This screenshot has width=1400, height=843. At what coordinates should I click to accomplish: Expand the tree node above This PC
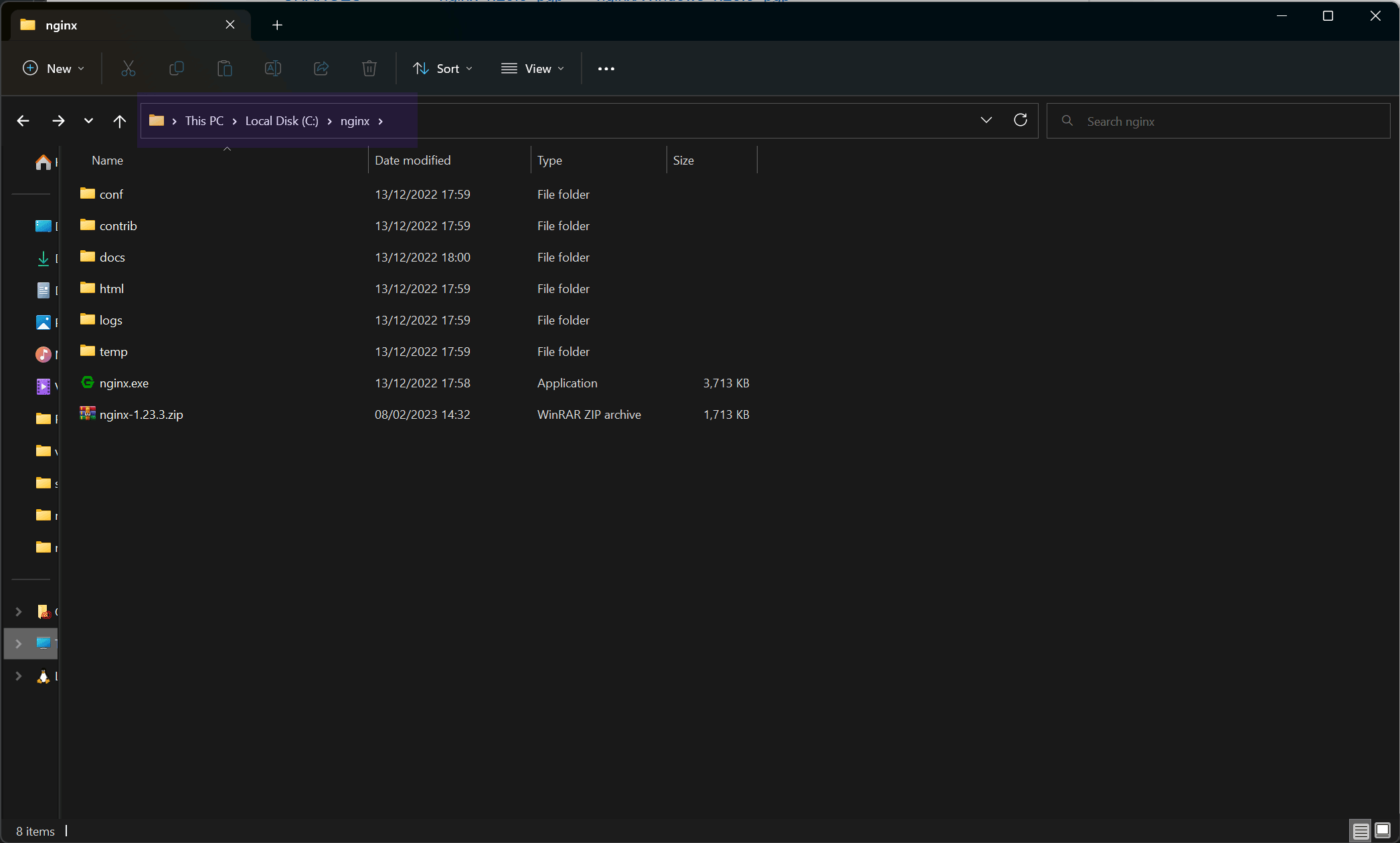pos(19,612)
